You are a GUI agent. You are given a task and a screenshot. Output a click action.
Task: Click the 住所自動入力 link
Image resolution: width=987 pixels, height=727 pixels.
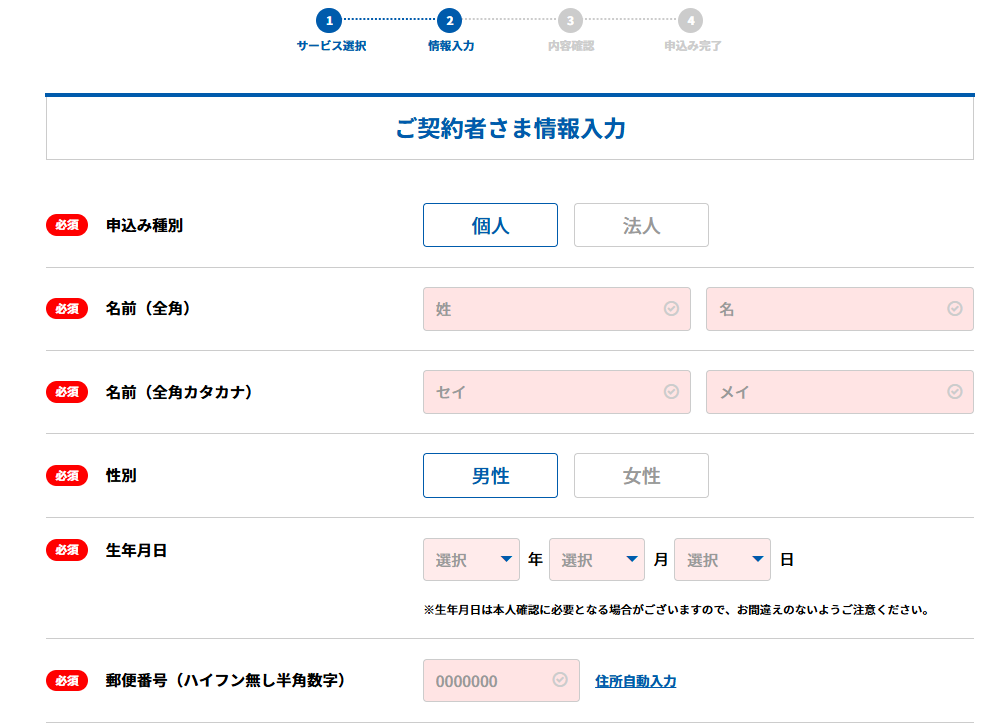[x=635, y=681]
